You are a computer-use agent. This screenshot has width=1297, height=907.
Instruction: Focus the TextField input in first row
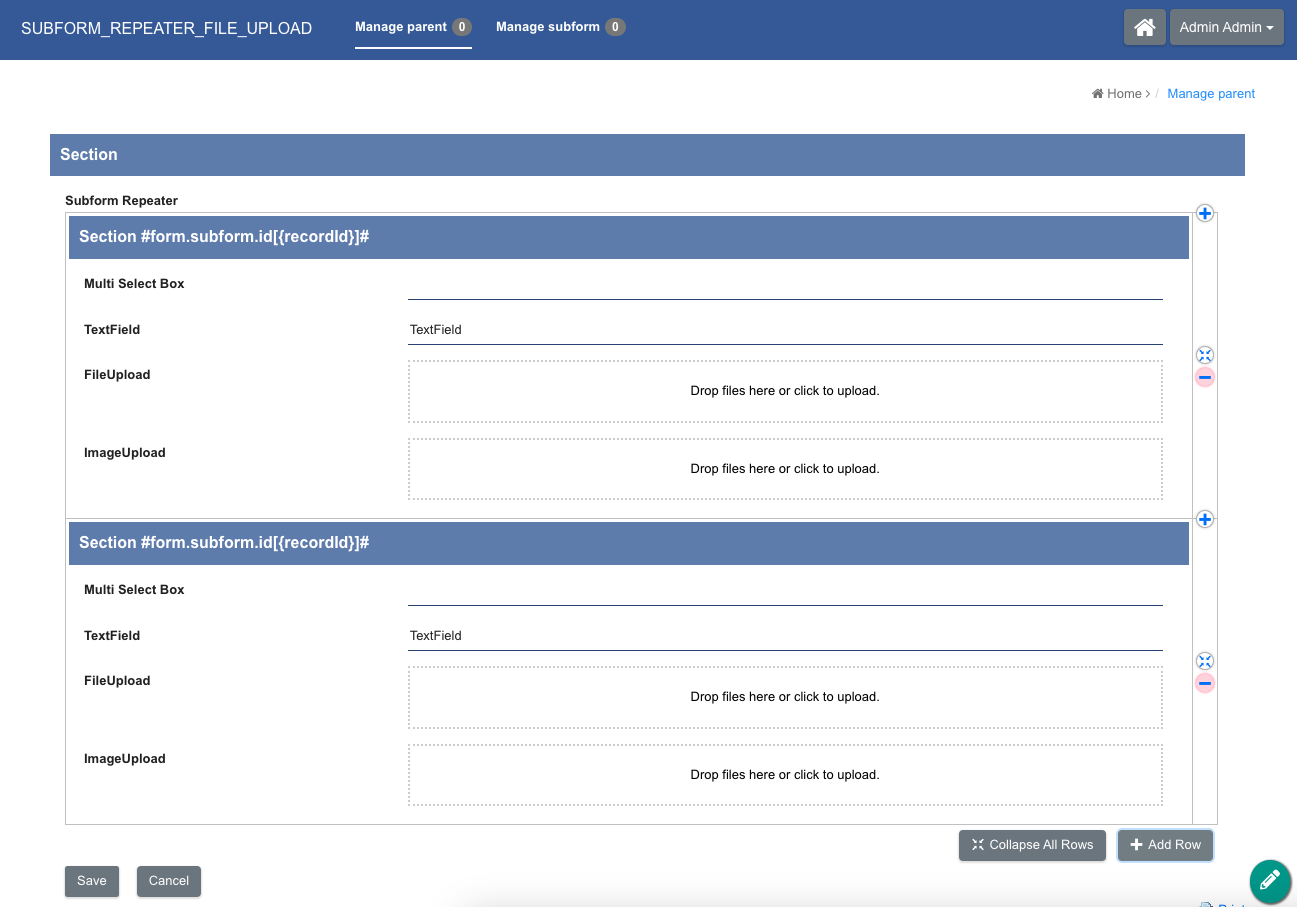(784, 330)
